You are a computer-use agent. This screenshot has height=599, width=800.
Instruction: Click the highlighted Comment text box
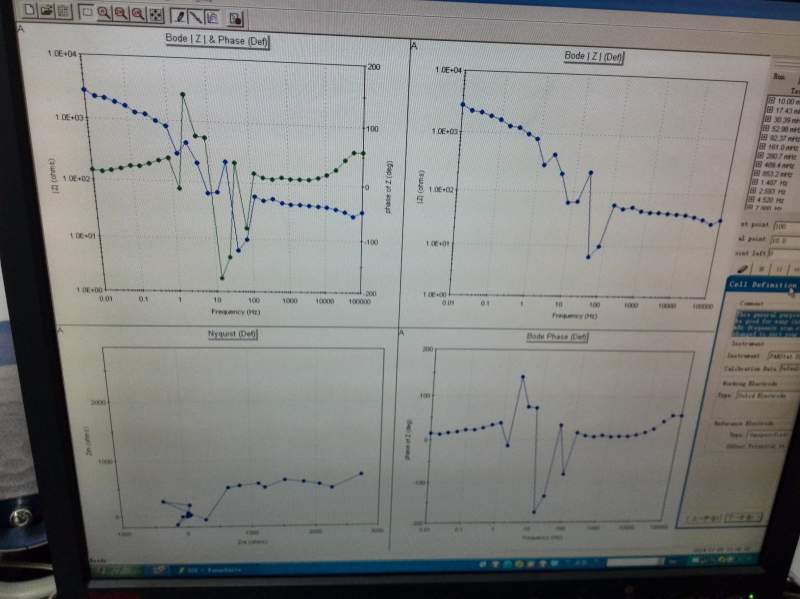click(x=768, y=322)
